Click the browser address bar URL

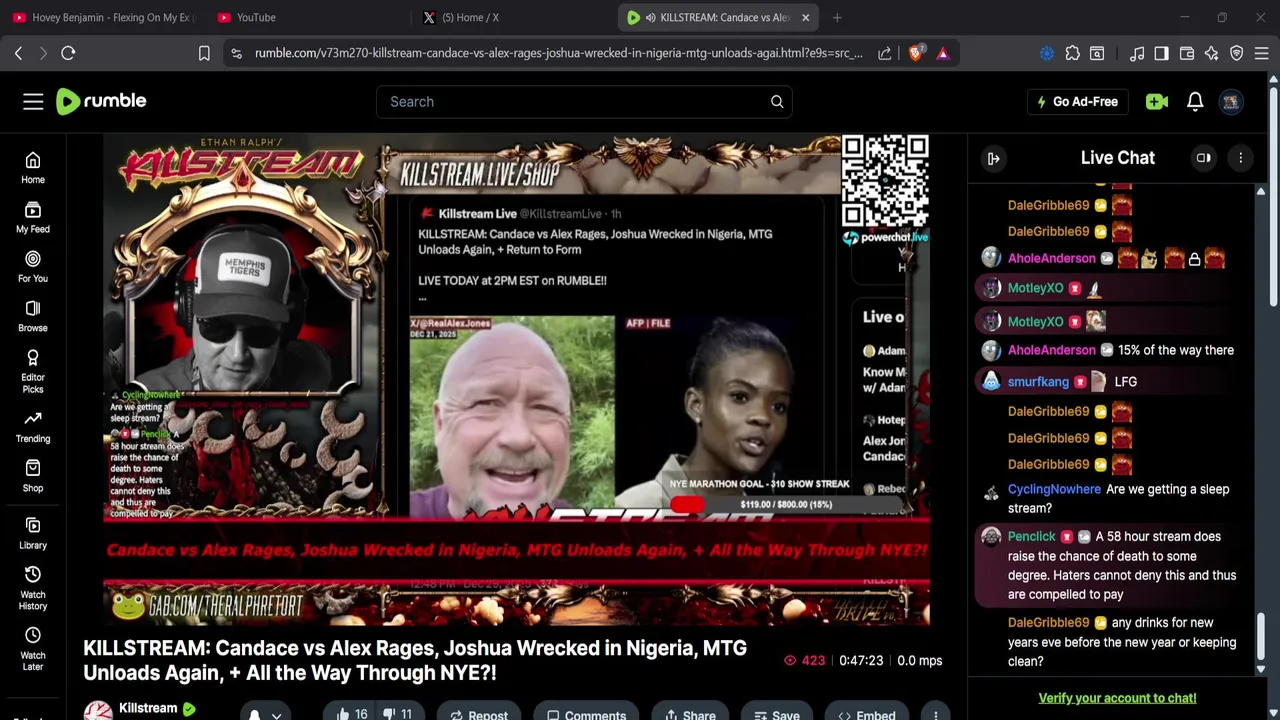click(x=558, y=53)
